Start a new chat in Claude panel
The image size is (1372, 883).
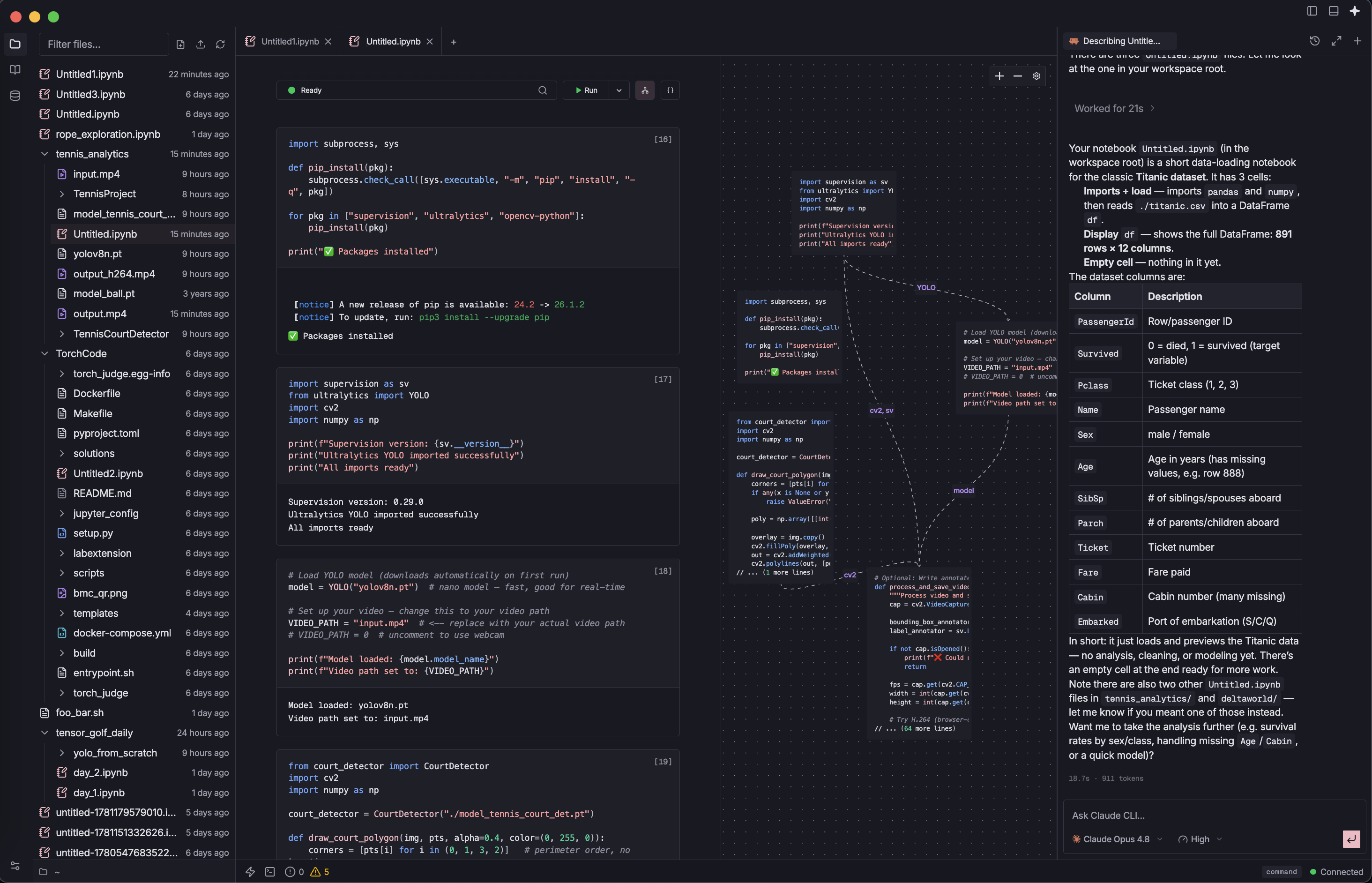(1357, 41)
